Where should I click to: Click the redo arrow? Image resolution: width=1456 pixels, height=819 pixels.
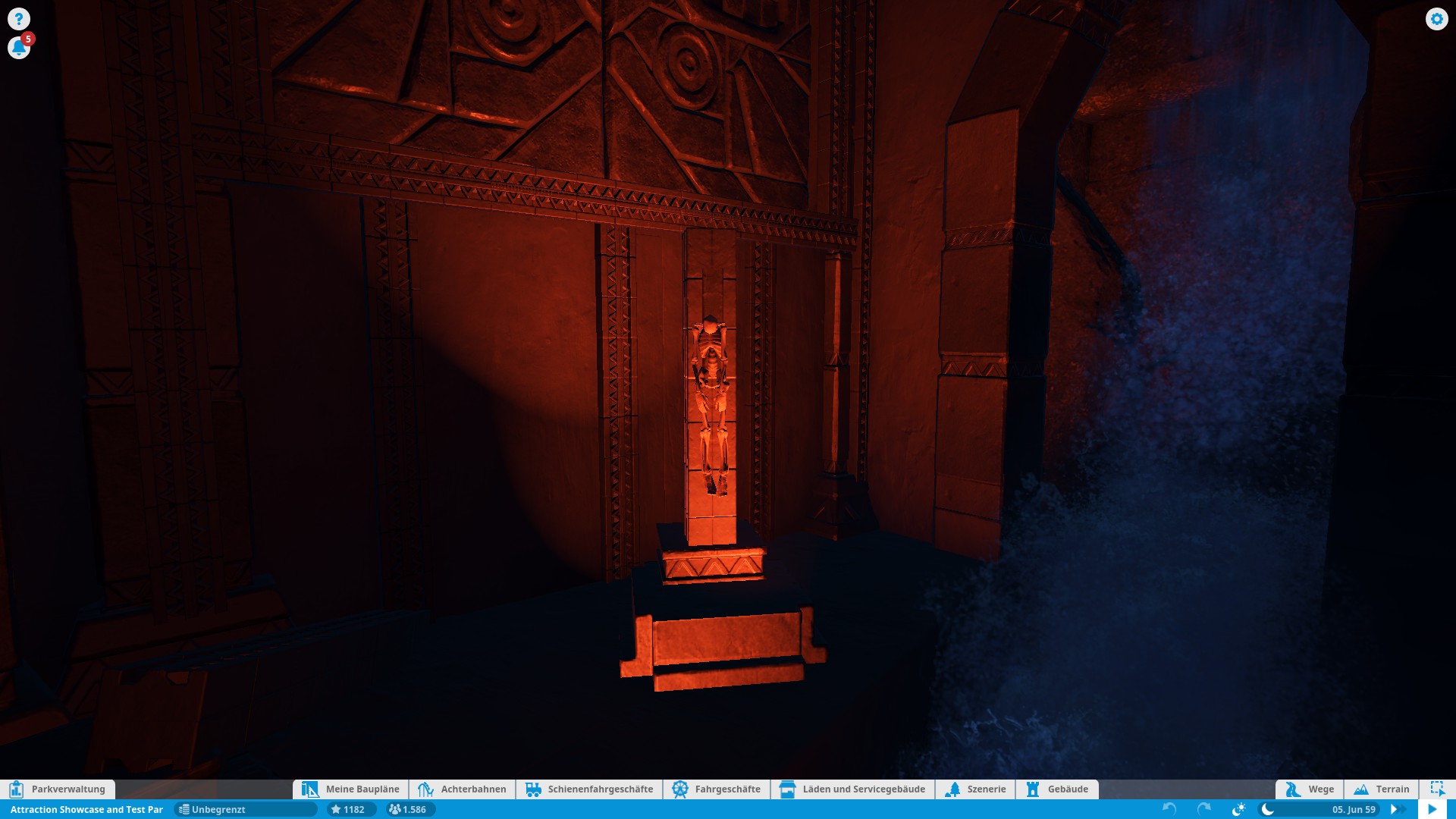1203,809
